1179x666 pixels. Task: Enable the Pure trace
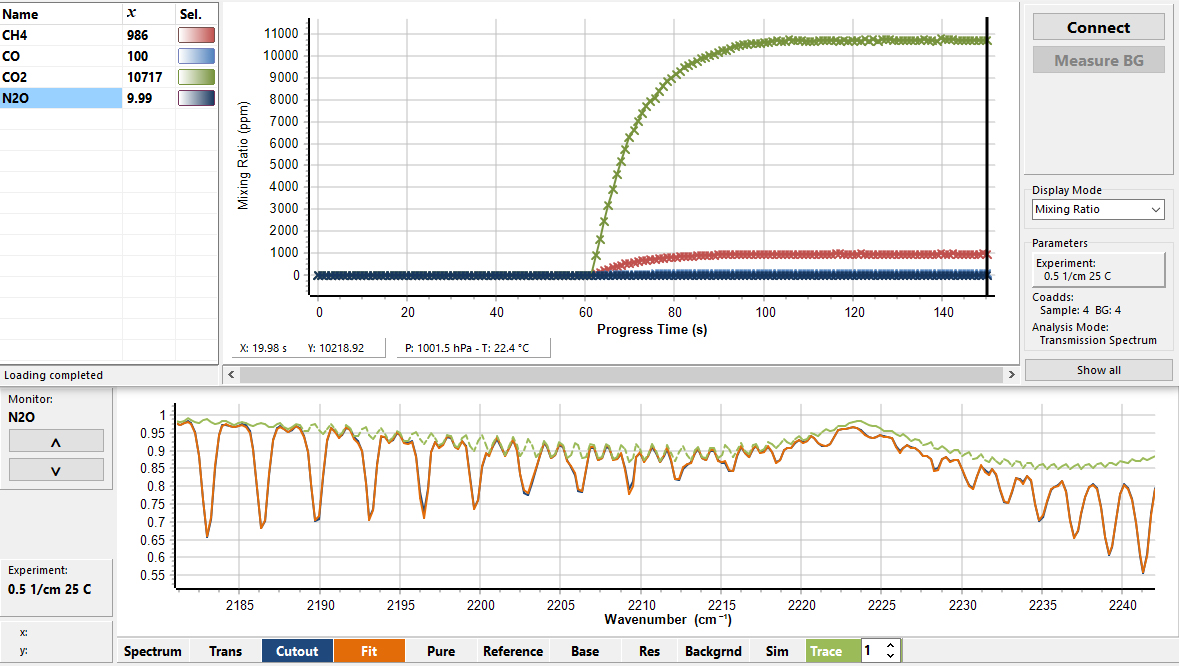(441, 651)
